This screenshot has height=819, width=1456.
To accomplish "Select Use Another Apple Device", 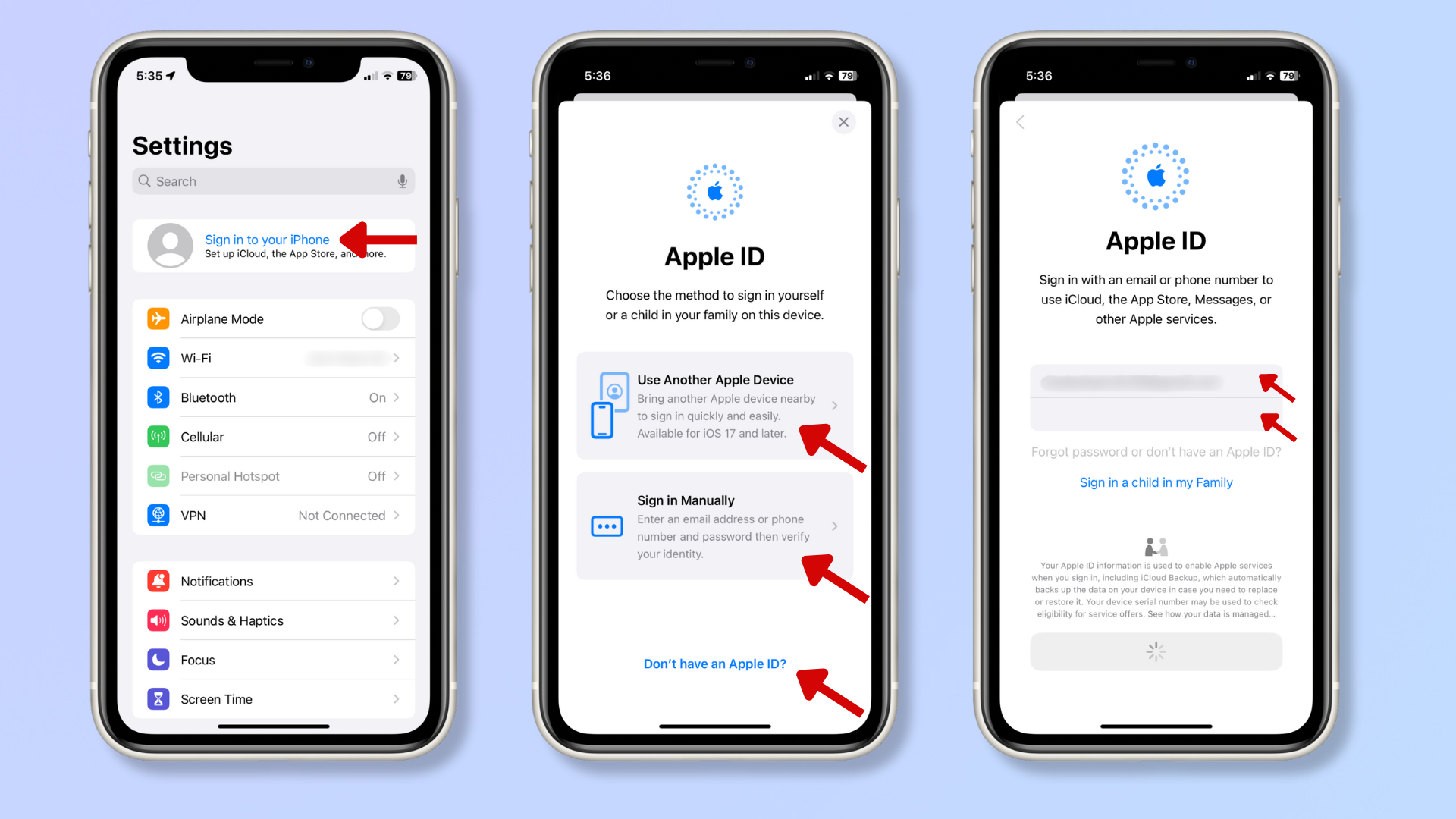I will click(714, 405).
